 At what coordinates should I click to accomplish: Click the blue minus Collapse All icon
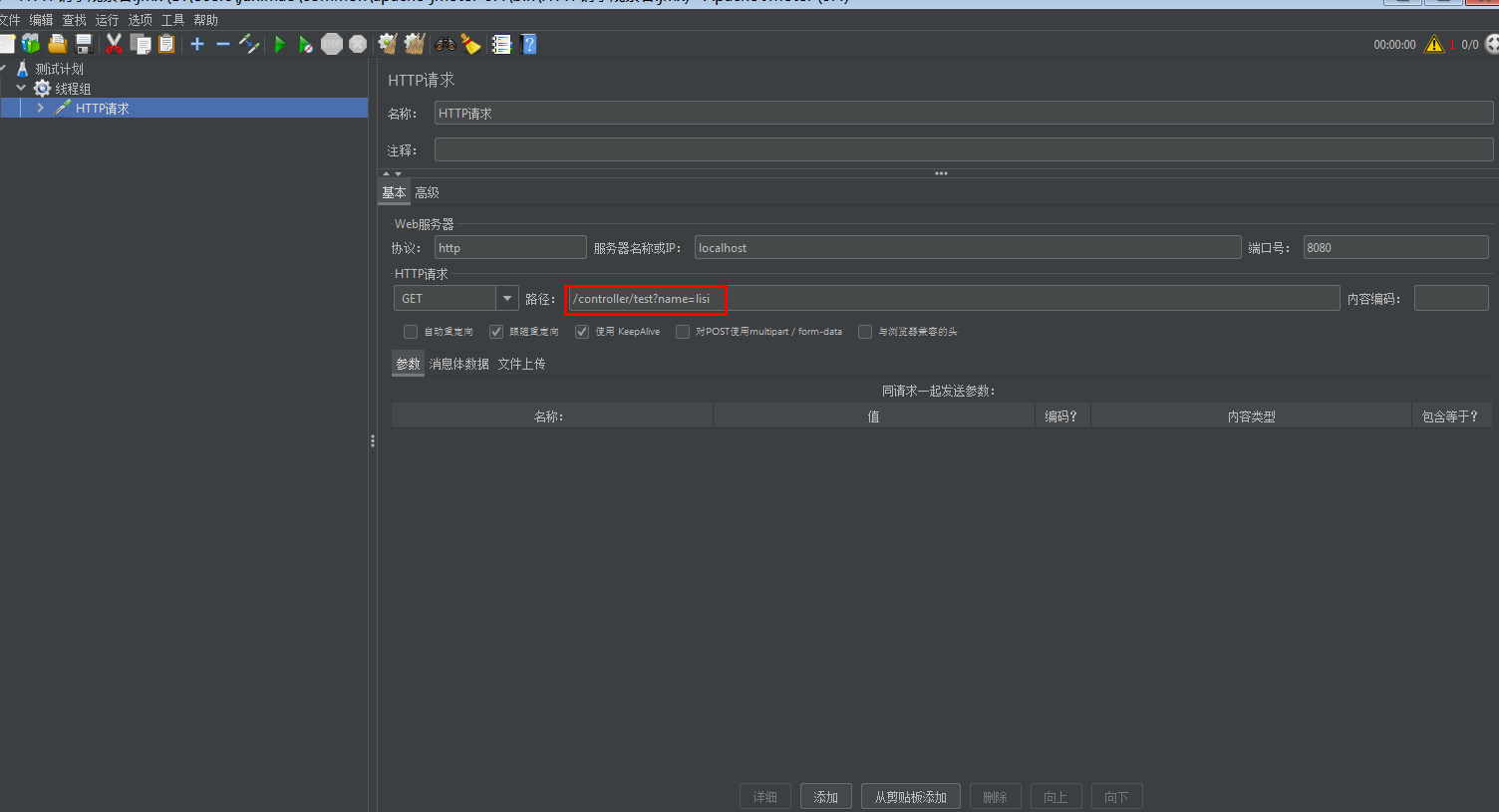click(223, 44)
